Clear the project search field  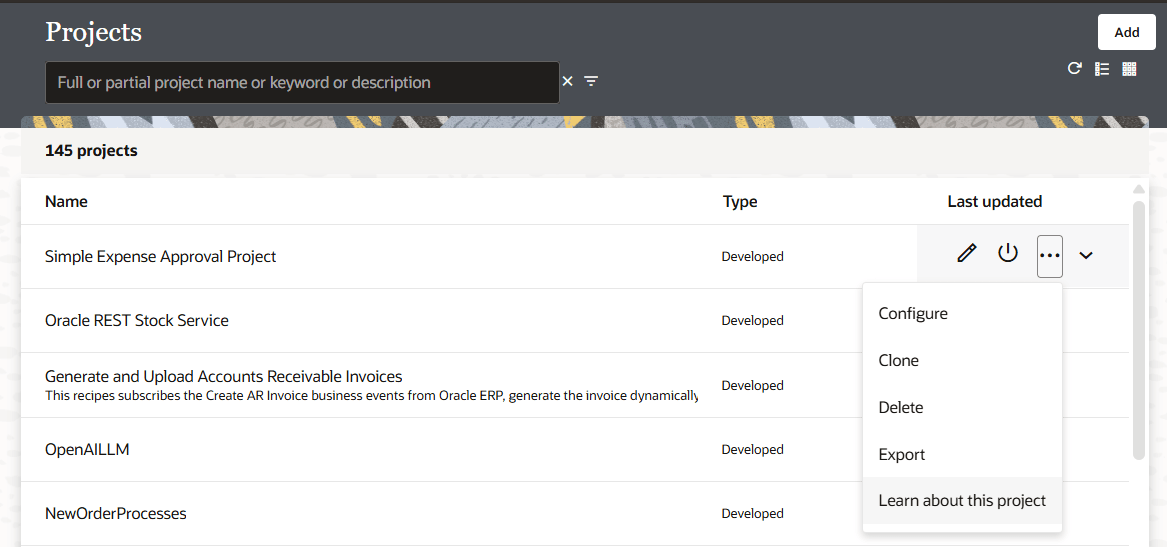567,81
